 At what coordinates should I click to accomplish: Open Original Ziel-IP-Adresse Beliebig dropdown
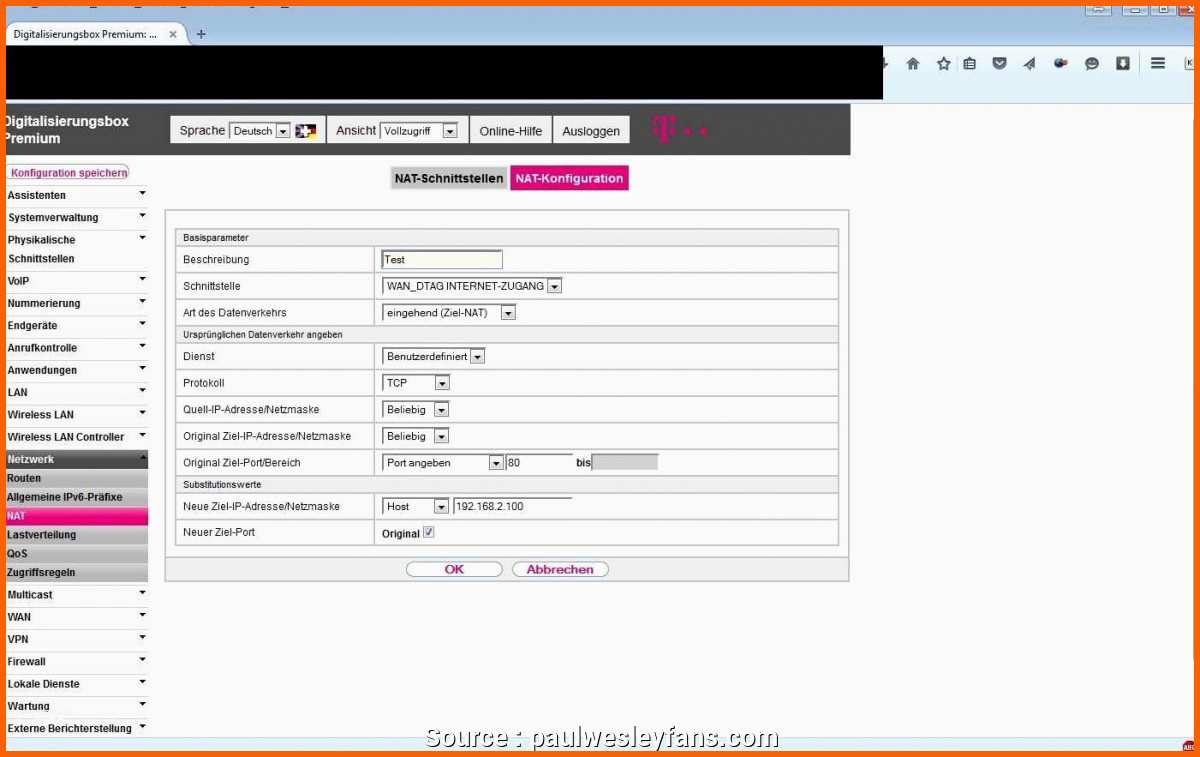416,436
